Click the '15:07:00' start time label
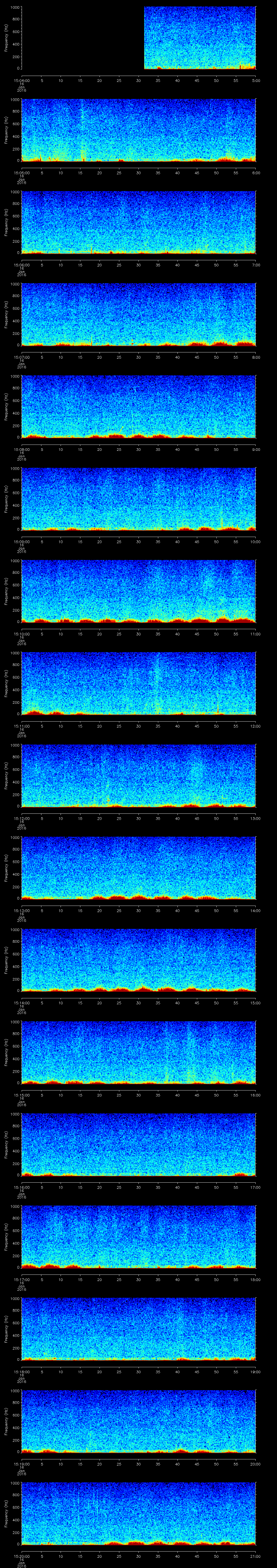The image size is (277, 1568). coord(21,357)
